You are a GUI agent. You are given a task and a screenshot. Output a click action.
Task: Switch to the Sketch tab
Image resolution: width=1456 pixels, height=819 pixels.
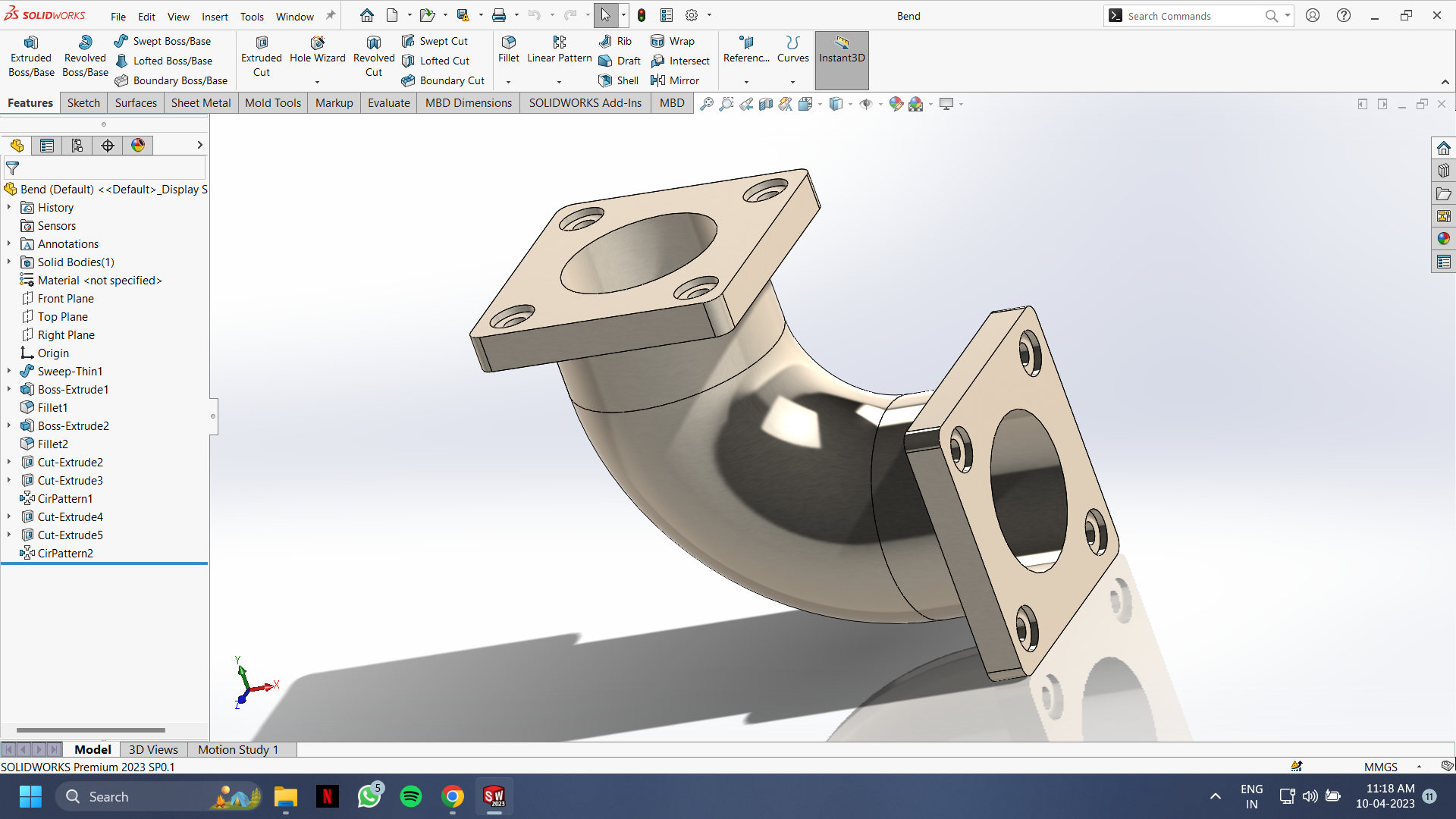click(x=83, y=103)
